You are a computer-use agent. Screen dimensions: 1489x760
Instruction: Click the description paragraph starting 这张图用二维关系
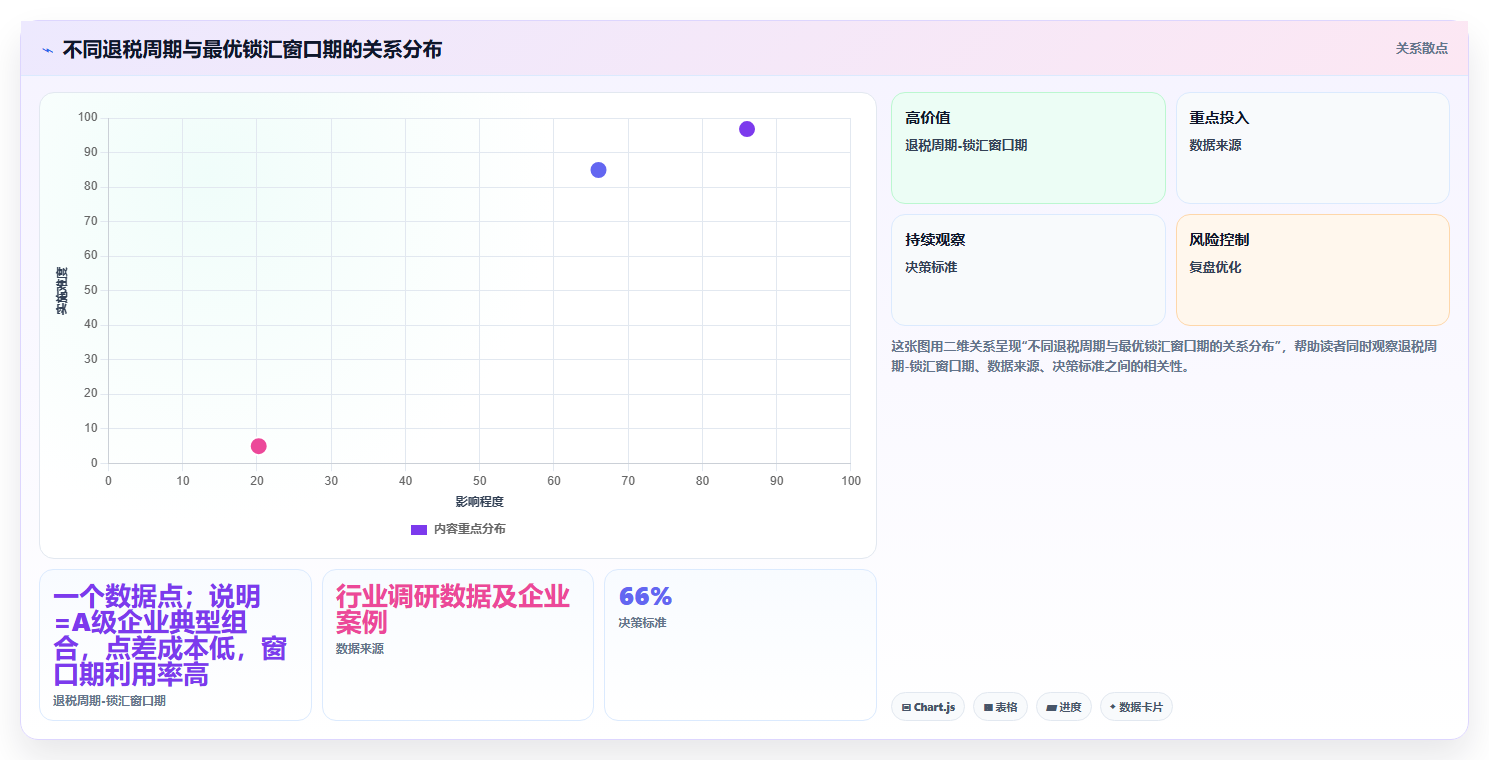point(1164,356)
